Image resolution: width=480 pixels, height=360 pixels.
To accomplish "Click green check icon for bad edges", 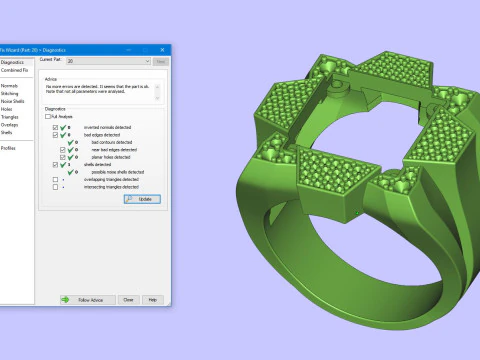I will 63,135.
